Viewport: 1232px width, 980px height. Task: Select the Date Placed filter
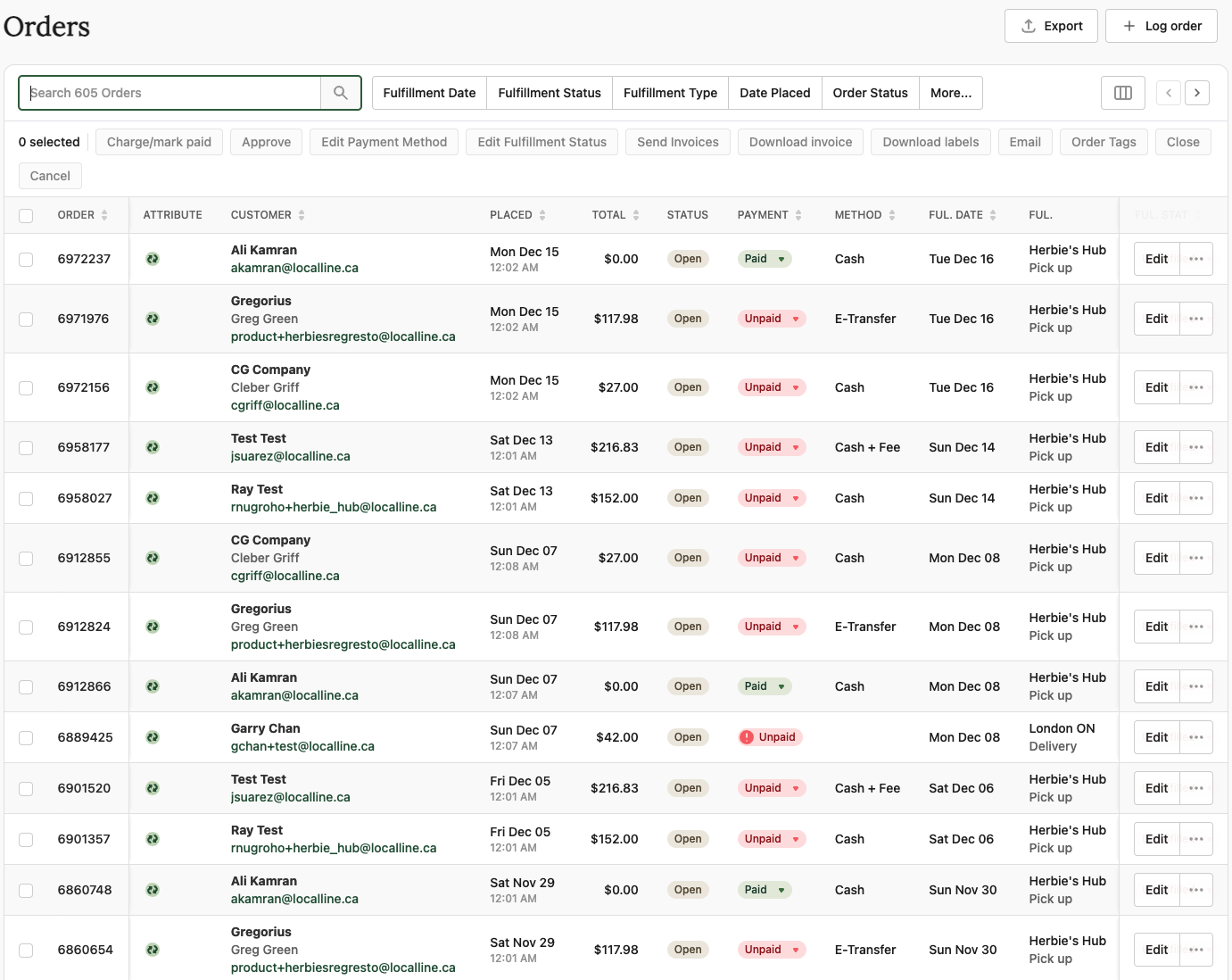coord(774,93)
